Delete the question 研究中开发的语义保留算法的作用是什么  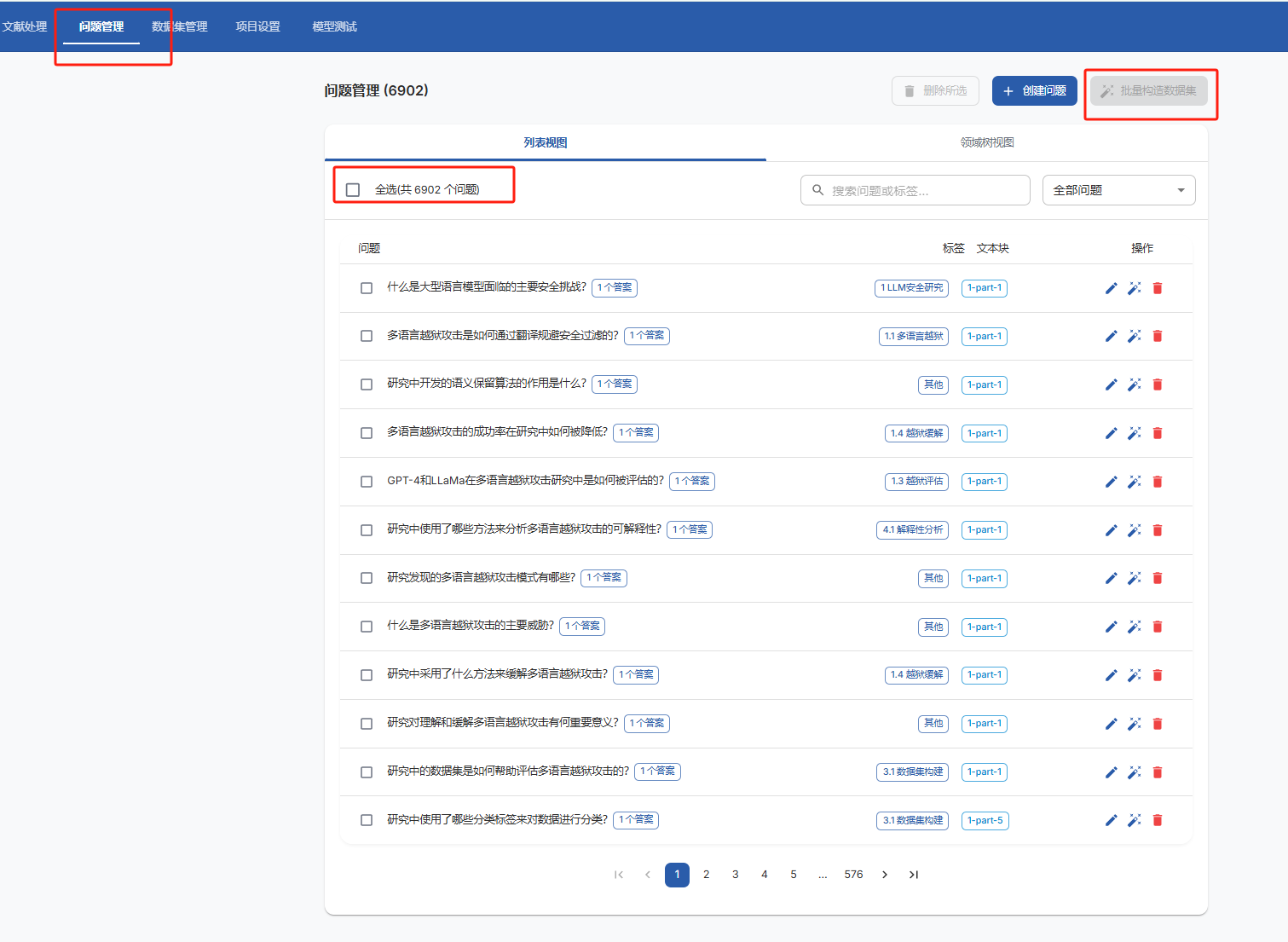1157,384
